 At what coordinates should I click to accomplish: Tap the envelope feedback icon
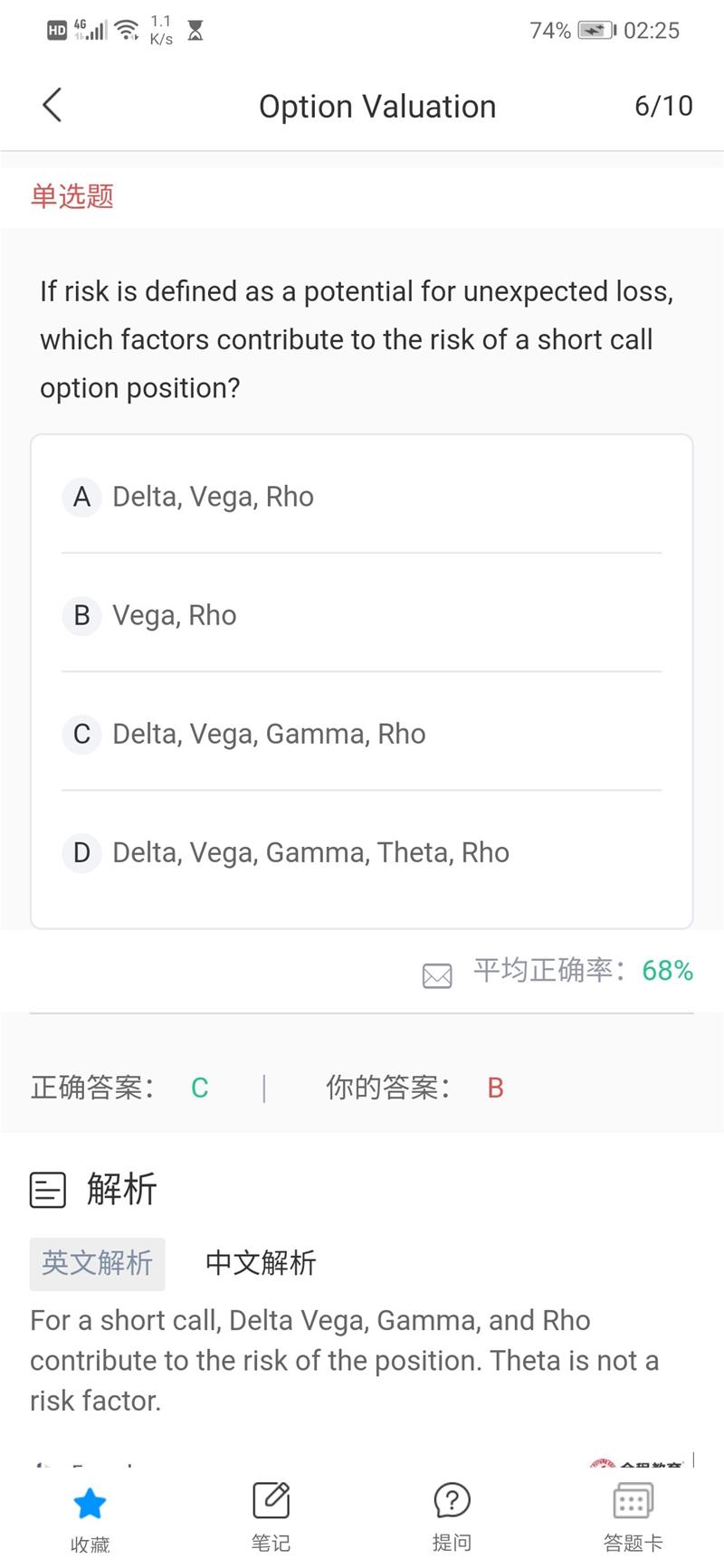tap(437, 975)
